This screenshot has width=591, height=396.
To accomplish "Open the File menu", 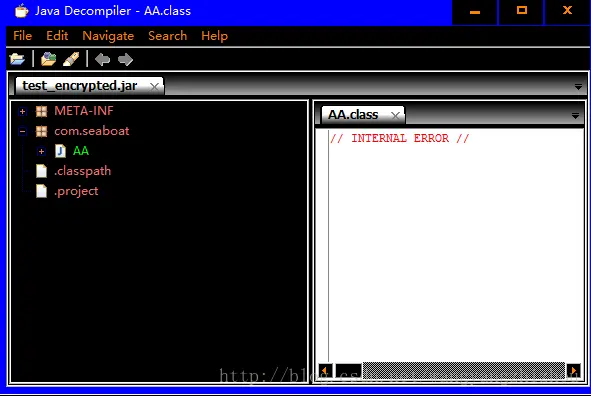I will pyautogui.click(x=22, y=36).
